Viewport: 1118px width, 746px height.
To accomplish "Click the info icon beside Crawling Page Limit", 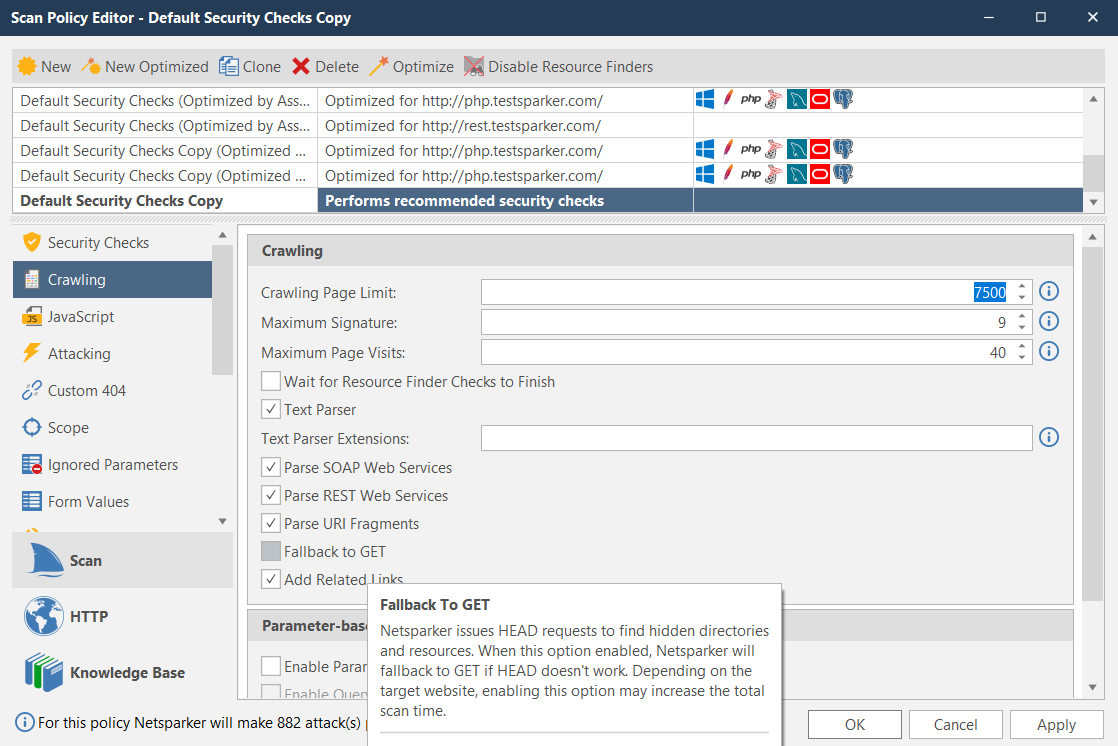I will 1048,291.
